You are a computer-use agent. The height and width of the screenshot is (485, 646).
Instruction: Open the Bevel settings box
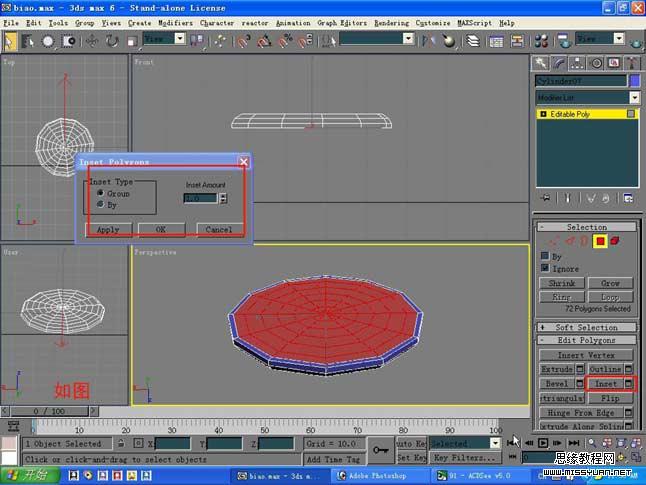click(580, 384)
